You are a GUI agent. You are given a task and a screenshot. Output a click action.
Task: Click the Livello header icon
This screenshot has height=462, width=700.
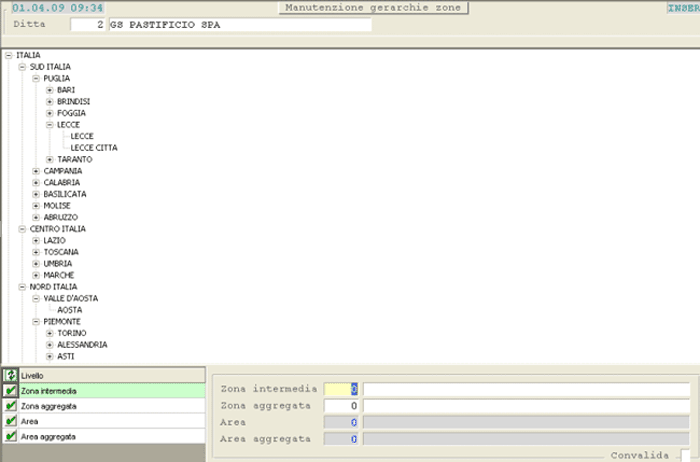10,375
